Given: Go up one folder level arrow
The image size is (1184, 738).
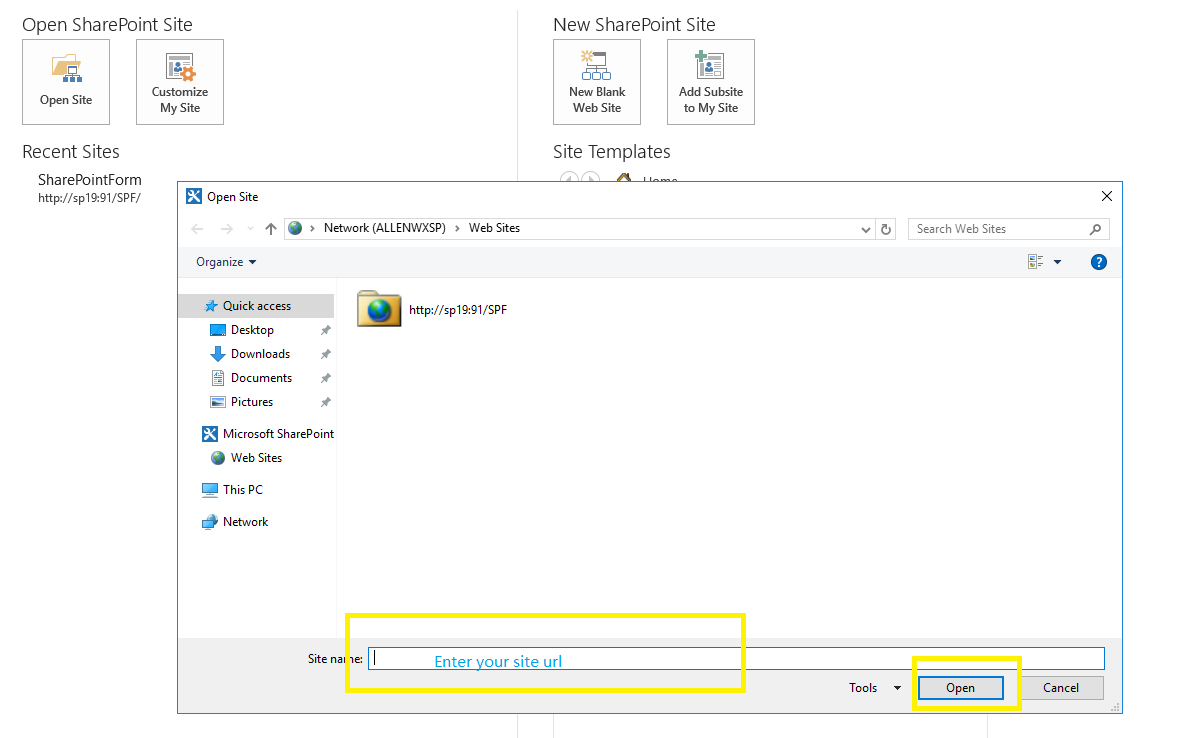Looking at the screenshot, I should [x=270, y=229].
